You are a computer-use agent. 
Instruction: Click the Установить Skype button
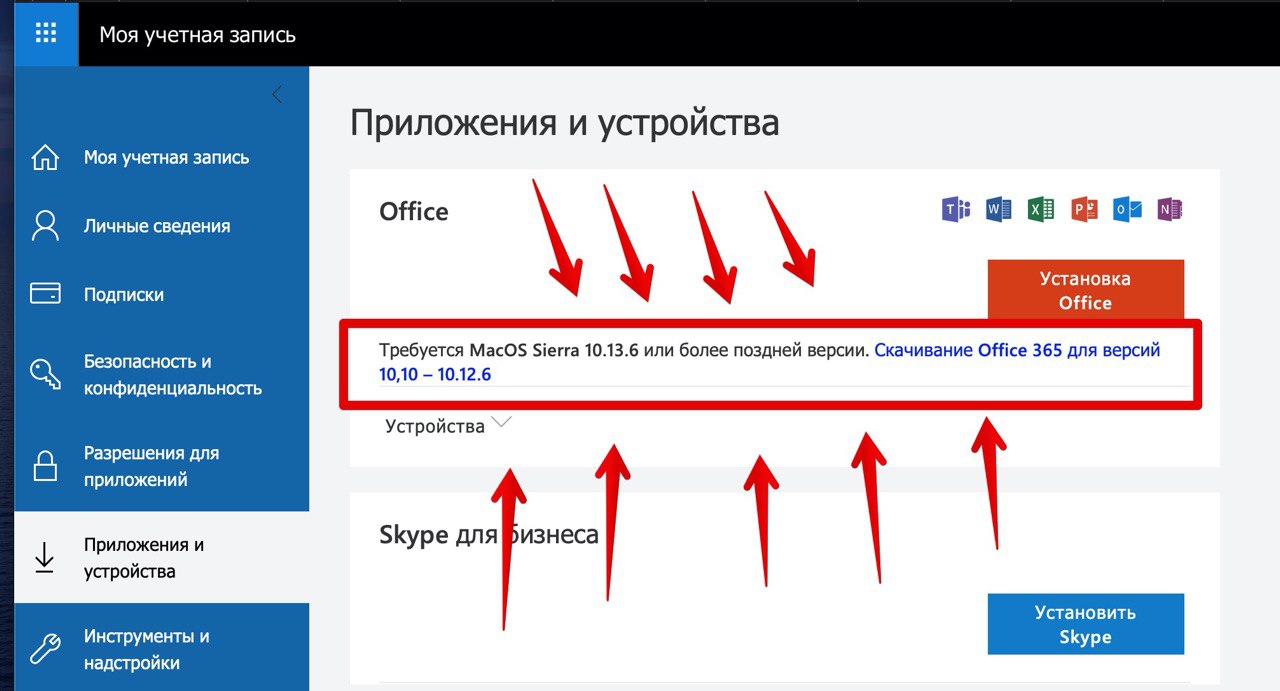tap(1085, 624)
